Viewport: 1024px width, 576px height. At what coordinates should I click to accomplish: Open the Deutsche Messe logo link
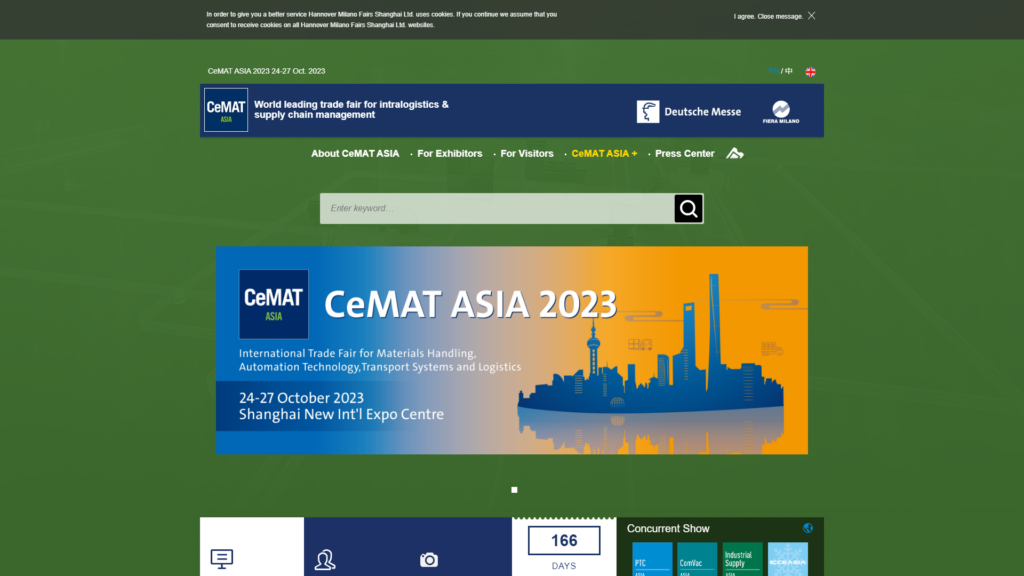pos(689,112)
